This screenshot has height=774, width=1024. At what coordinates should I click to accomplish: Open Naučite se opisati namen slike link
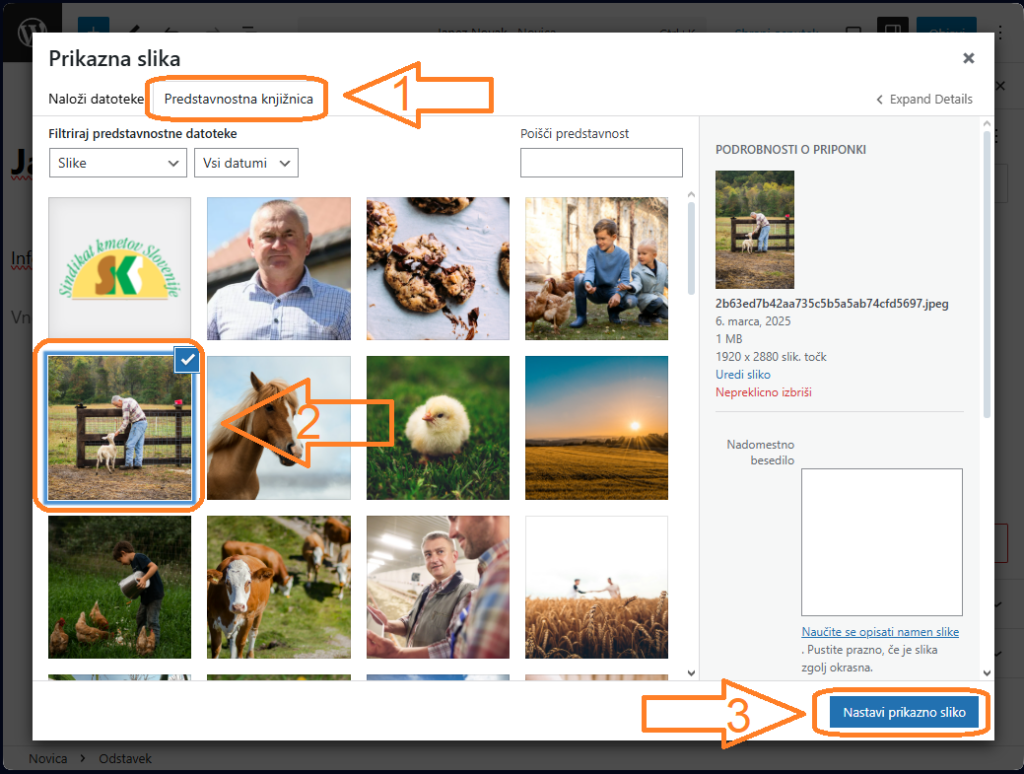point(880,632)
